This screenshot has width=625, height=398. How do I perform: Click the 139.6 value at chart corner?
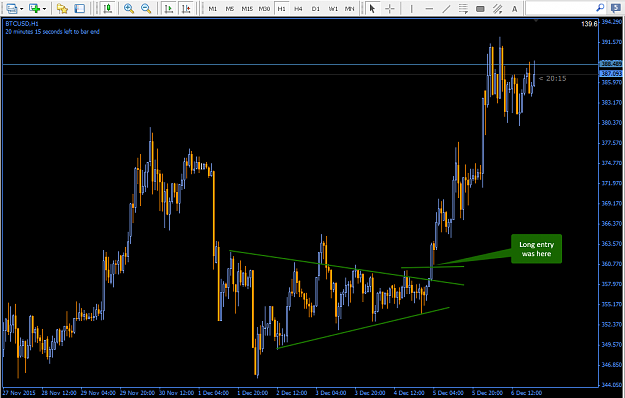pyautogui.click(x=589, y=24)
